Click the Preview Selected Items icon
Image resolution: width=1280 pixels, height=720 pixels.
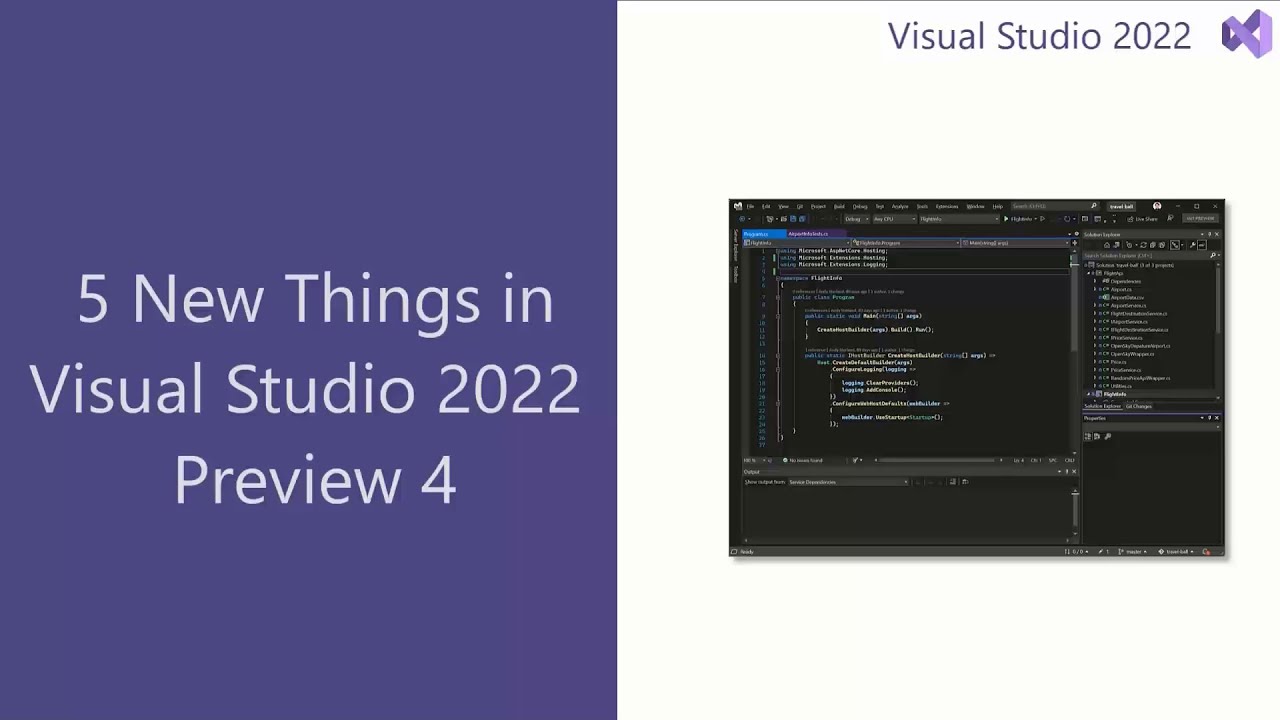(x=1202, y=245)
